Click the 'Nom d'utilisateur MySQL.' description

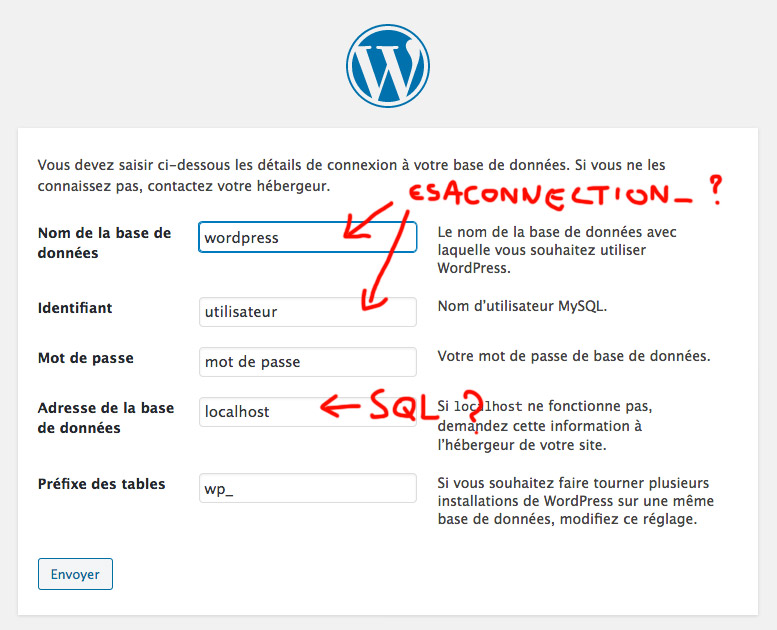click(522, 306)
